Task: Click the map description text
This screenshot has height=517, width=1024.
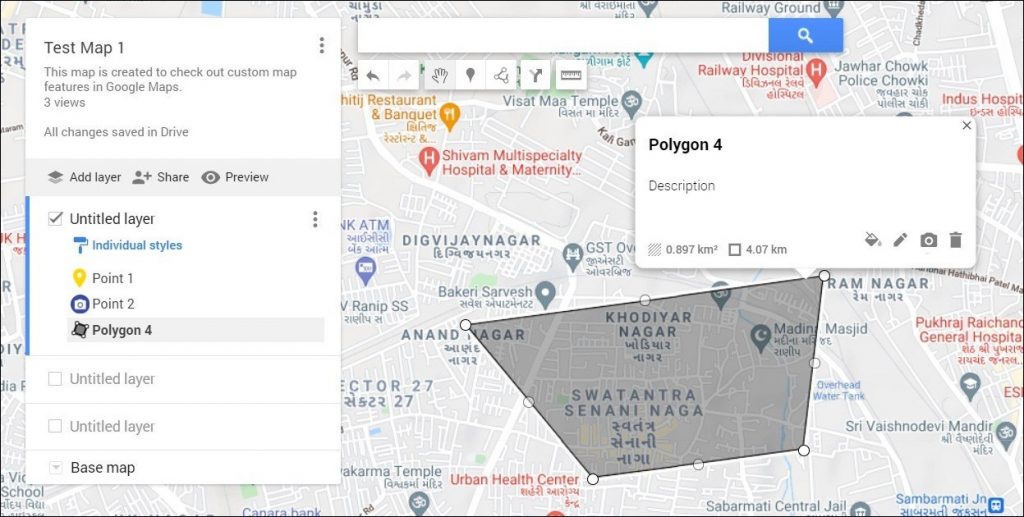Action: (x=170, y=79)
